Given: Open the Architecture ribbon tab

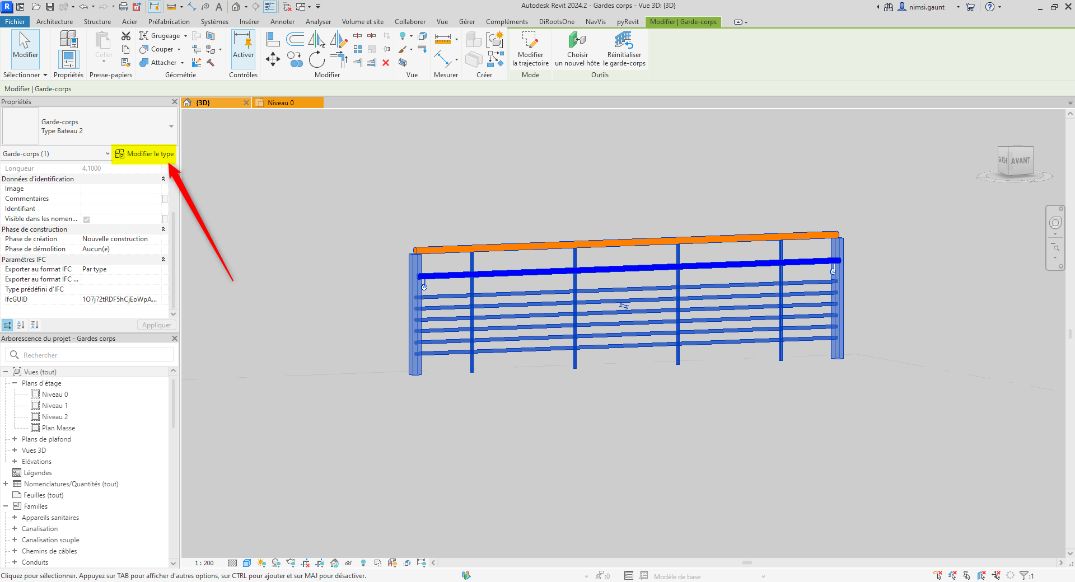Looking at the screenshot, I should tap(60, 21).
